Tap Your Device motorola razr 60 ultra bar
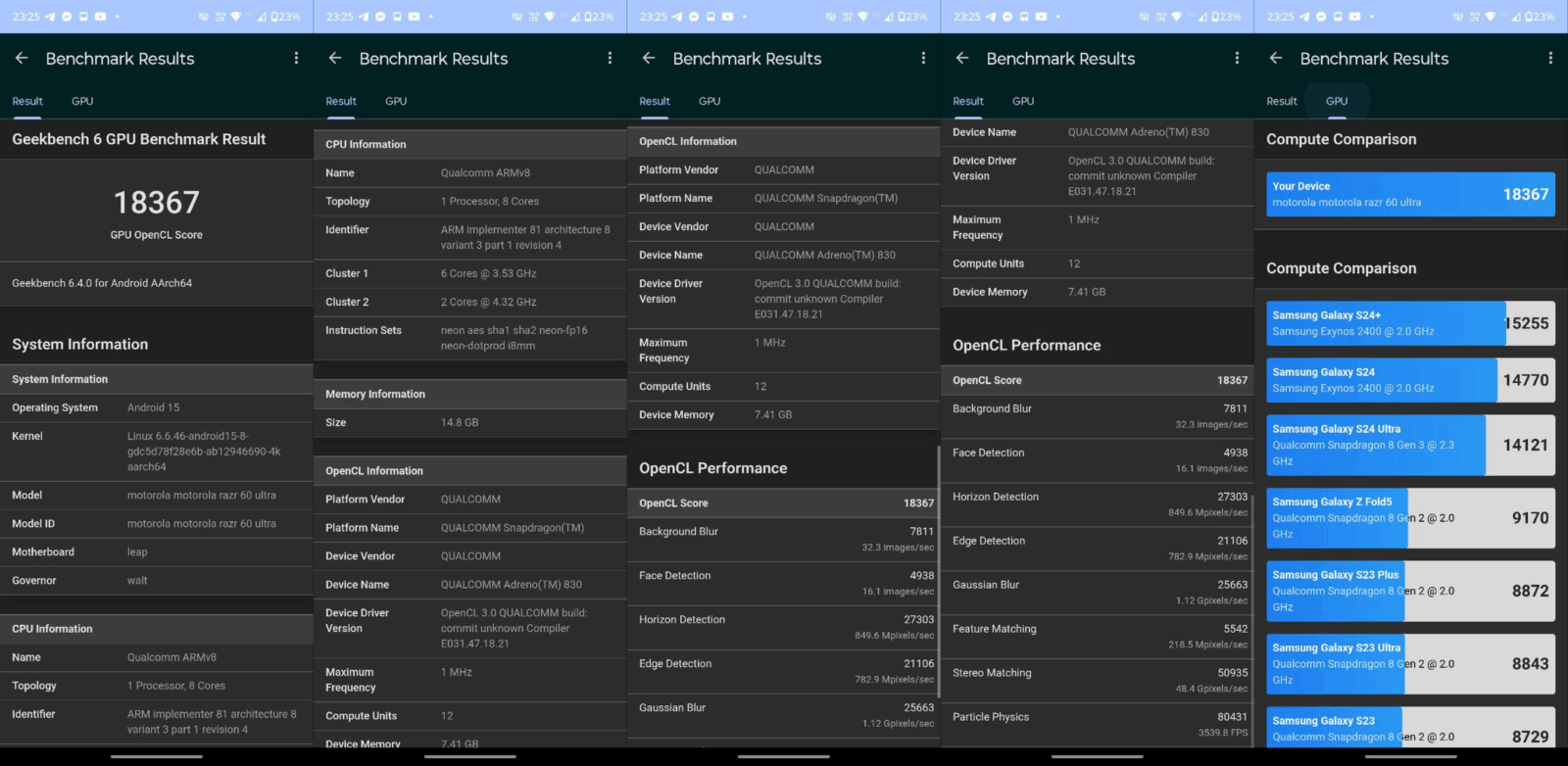This screenshot has width=1568, height=766. tap(1410, 194)
